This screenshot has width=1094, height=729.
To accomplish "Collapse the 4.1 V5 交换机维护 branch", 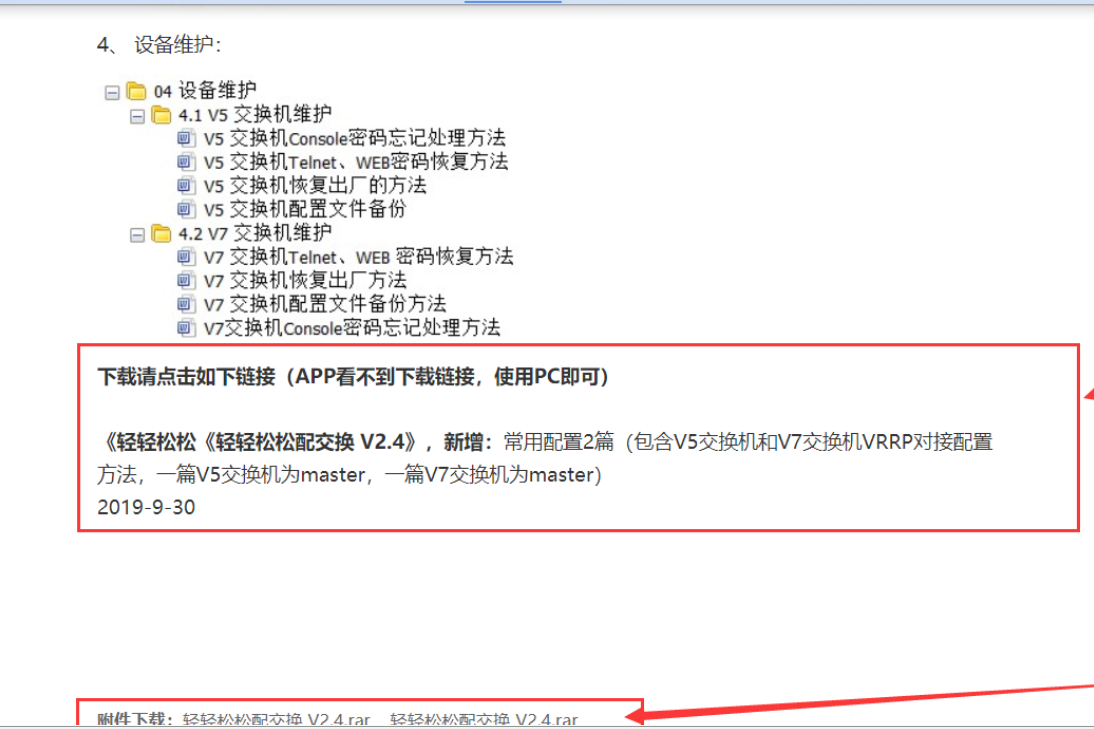I will pyautogui.click(x=137, y=116).
